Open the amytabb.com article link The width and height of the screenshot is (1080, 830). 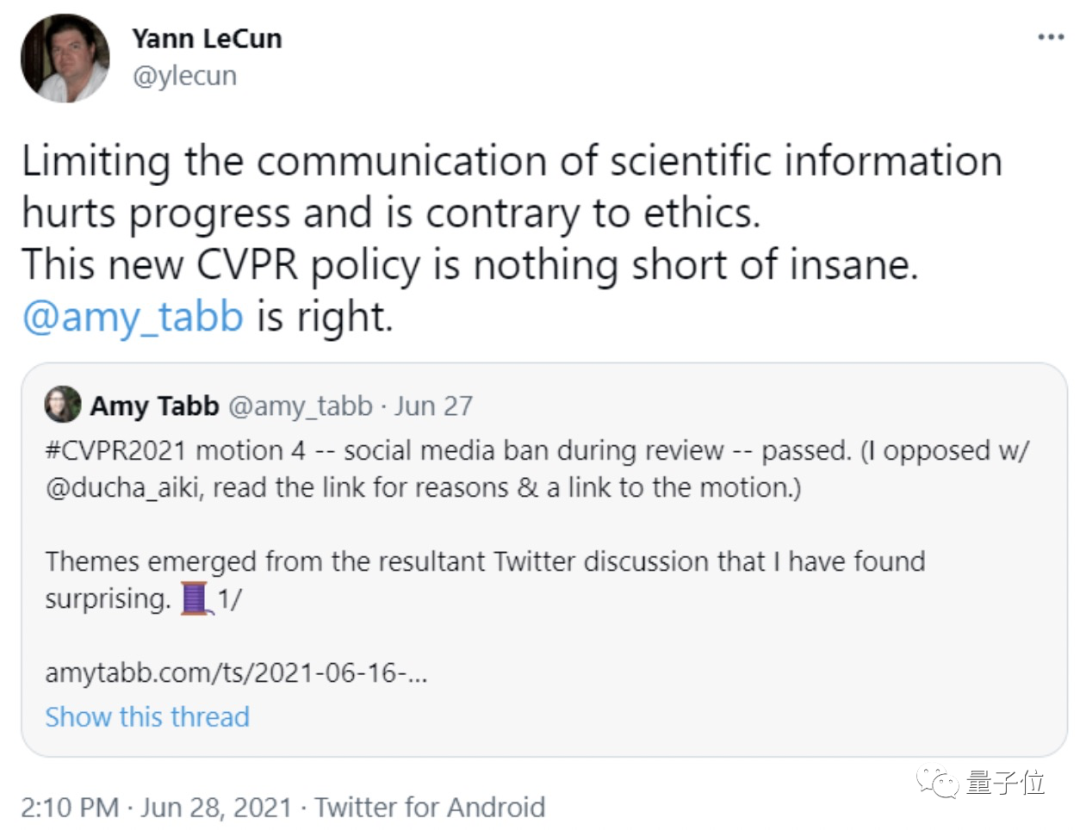235,674
